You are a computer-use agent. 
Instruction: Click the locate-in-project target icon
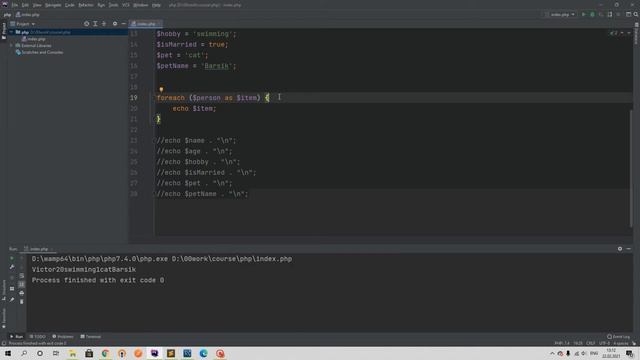[87, 24]
